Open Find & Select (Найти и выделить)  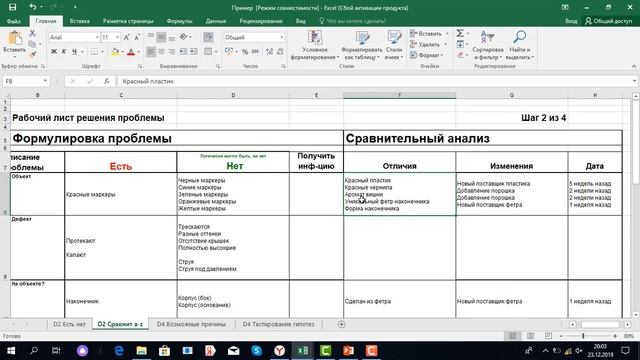coord(520,45)
